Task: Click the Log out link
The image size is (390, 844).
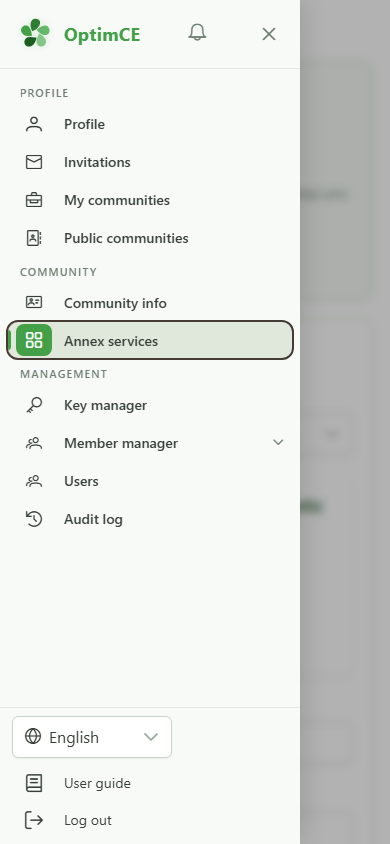Action: pos(88,820)
